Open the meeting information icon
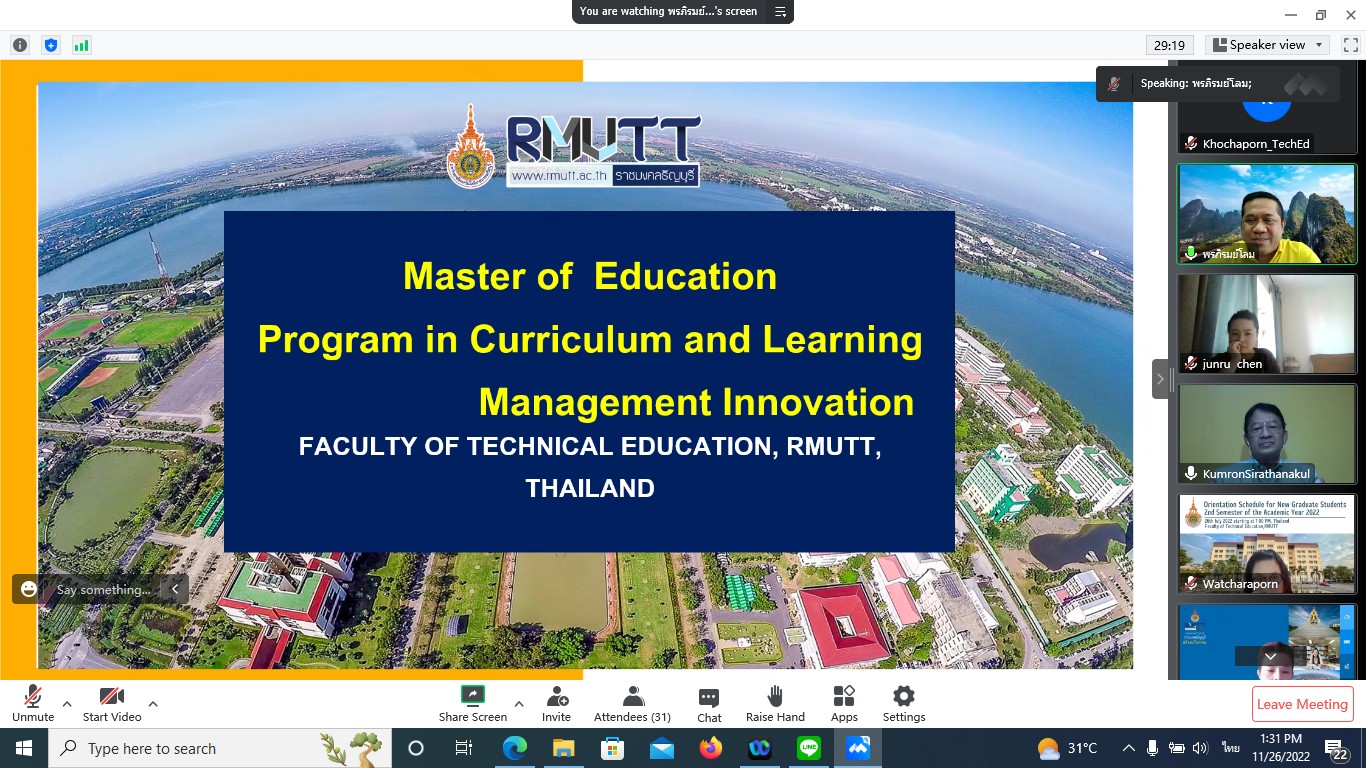Viewport: 1366px width, 768px height. (x=20, y=45)
